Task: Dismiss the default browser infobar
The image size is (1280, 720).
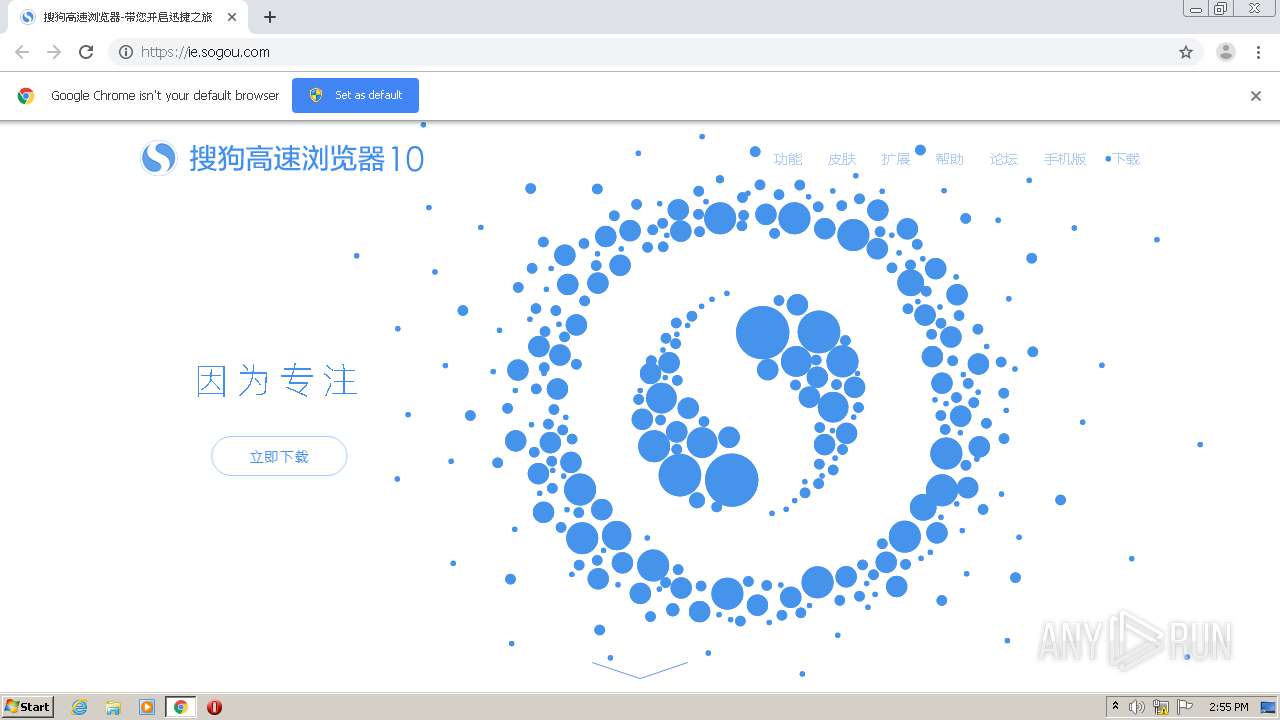Action: click(1256, 96)
